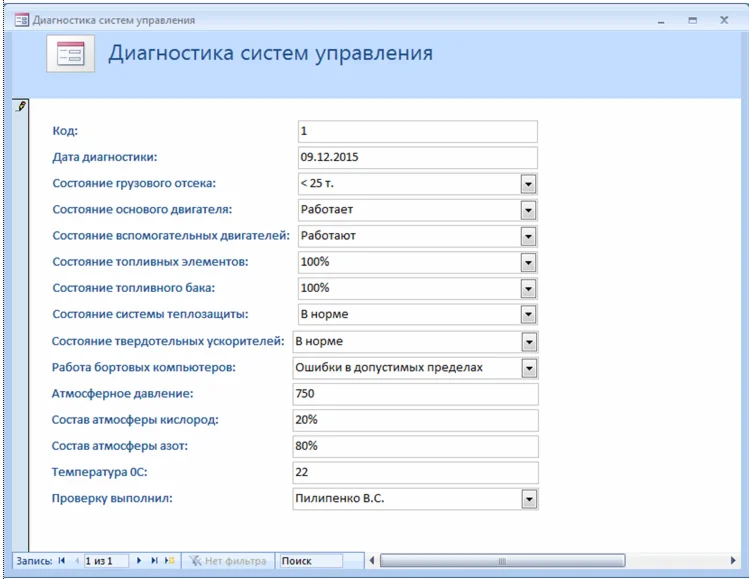The image size is (749, 579).
Task: Expand the Состояние грузового отсека dropdown
Action: tap(529, 184)
